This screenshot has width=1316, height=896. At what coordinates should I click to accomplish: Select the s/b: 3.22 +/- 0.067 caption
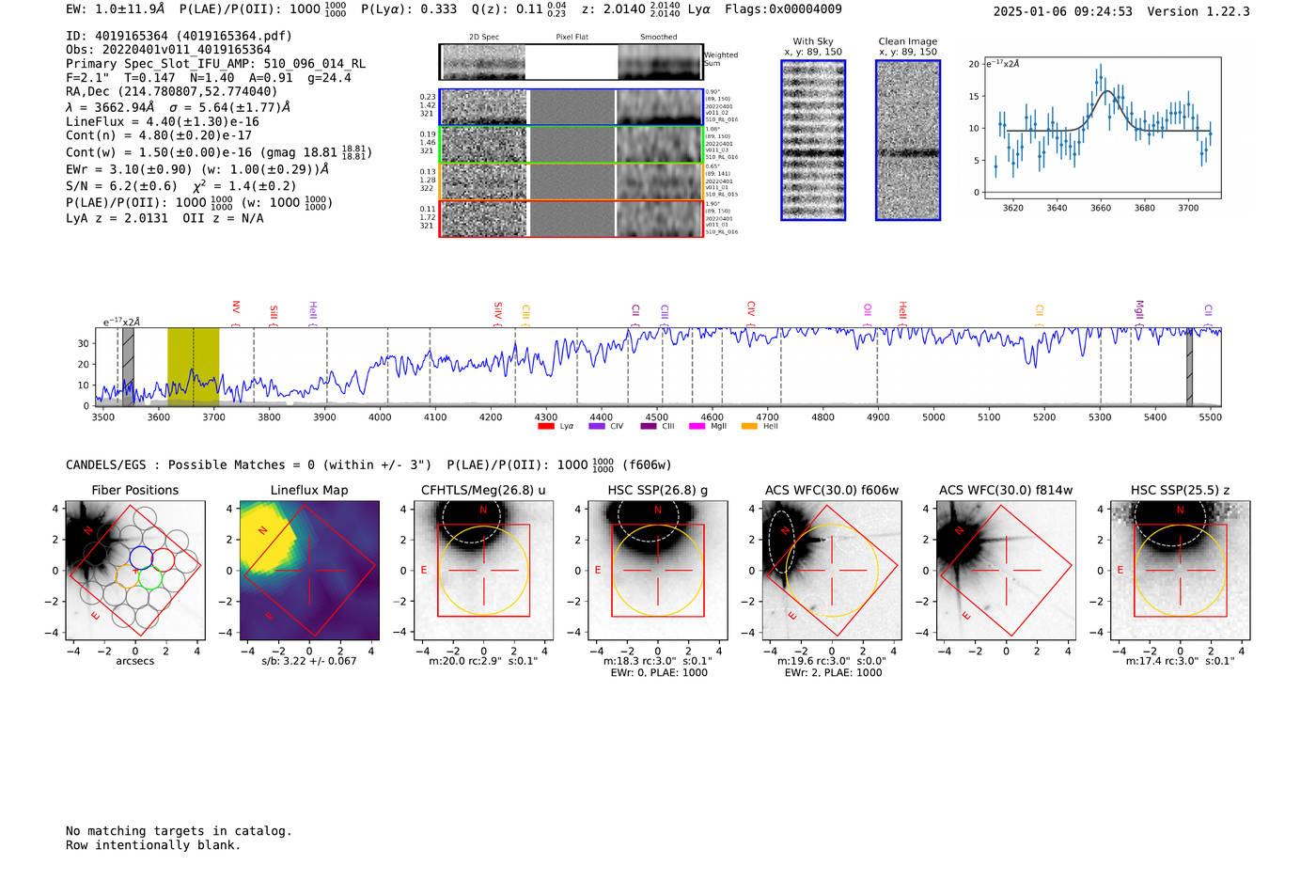point(309,661)
